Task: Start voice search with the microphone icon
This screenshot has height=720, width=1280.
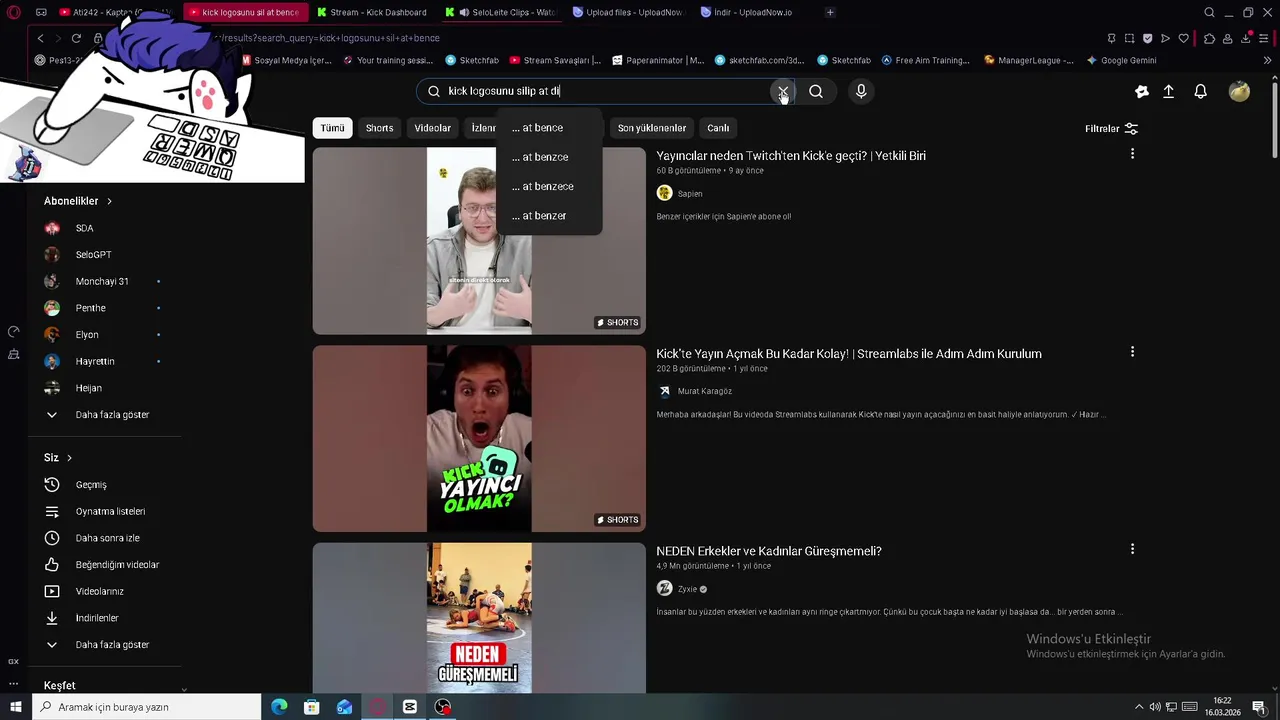Action: click(x=861, y=91)
